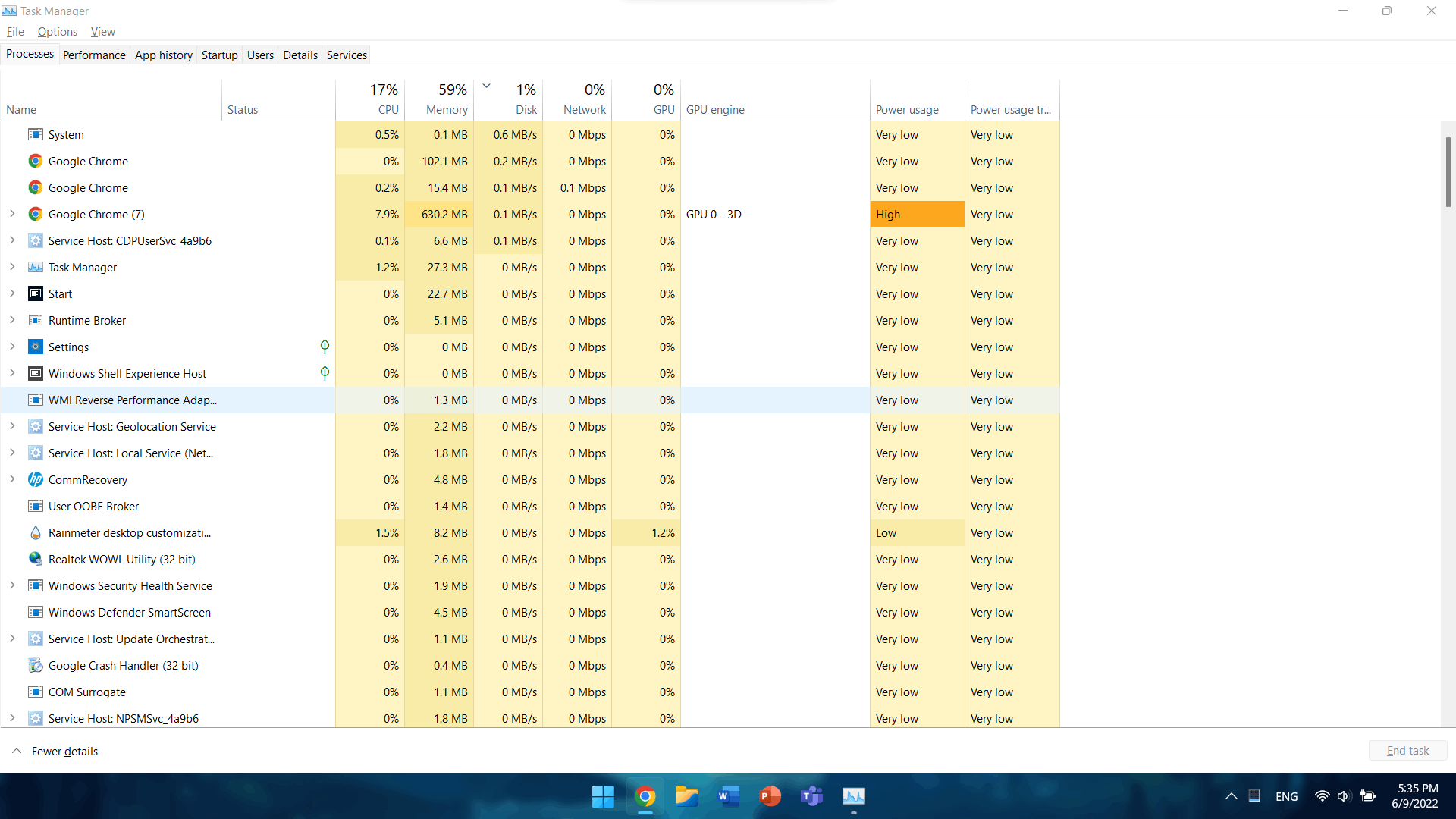Expand the Runtime Broker process group
Screen dimensions: 1456x819
pos(12,321)
